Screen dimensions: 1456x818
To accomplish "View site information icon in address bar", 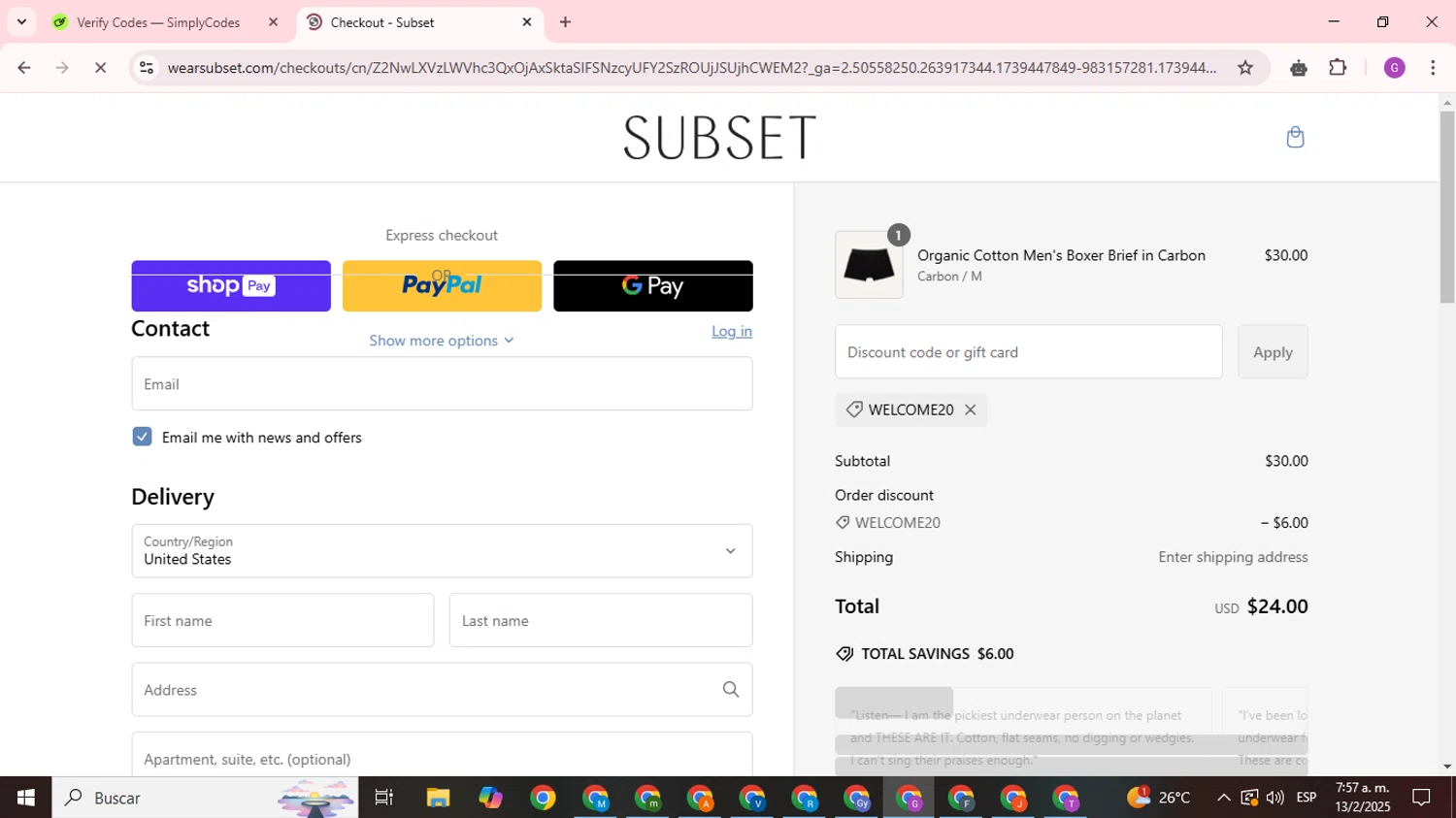I will click(147, 67).
